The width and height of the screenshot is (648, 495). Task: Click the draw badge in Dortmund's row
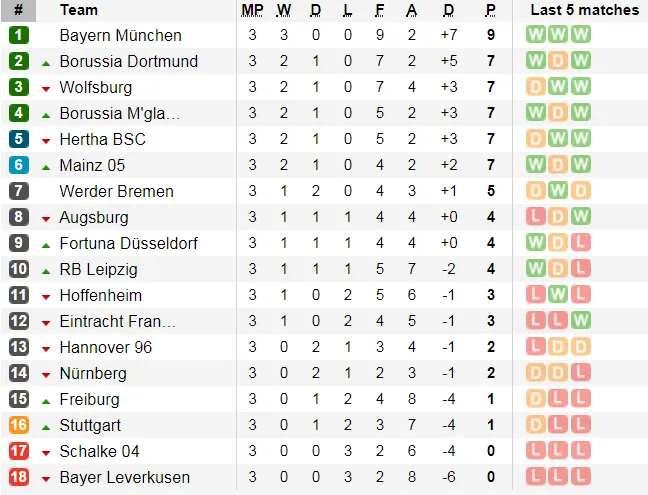[558, 61]
